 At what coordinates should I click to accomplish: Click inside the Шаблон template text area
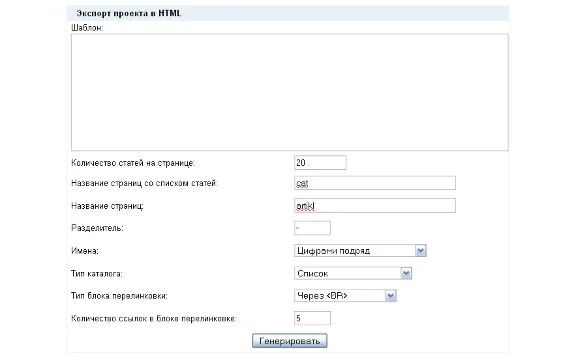(290, 92)
